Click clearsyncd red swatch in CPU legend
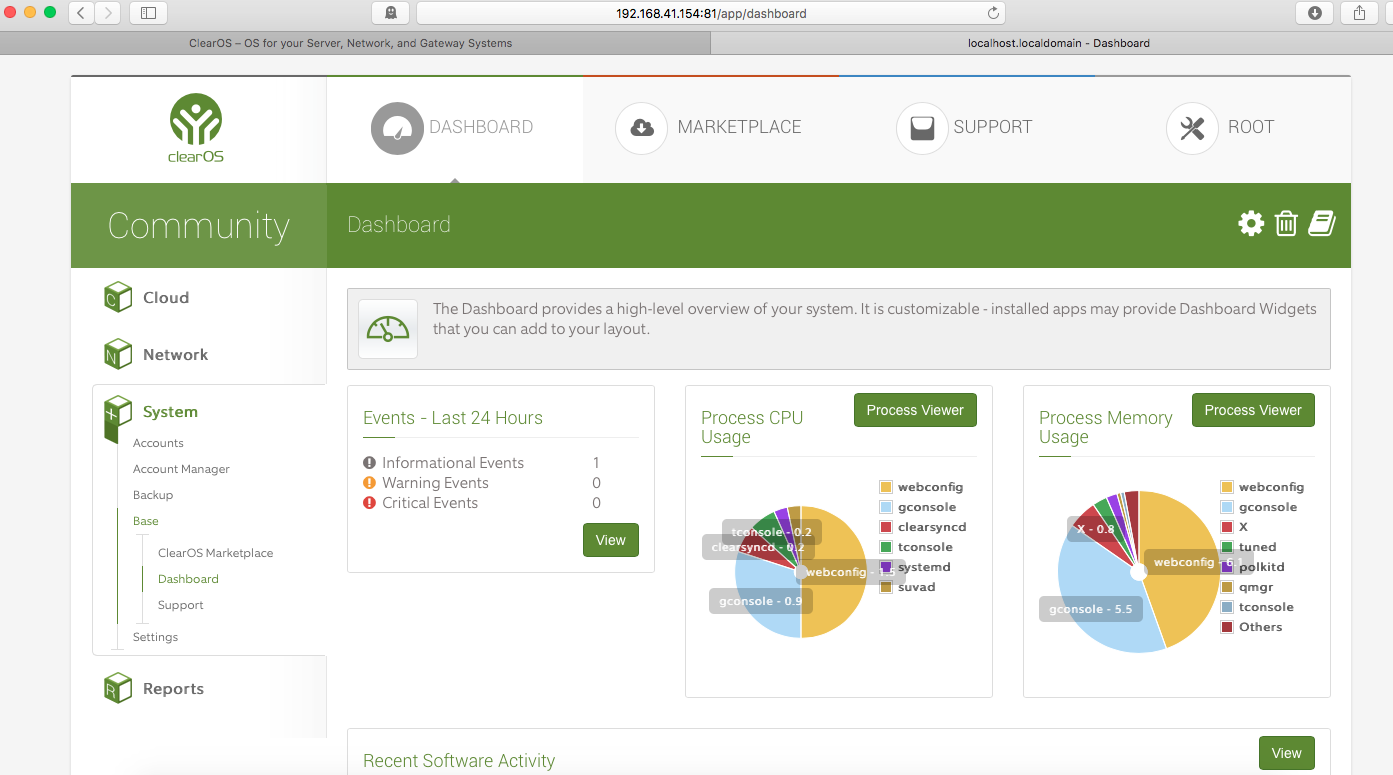The width and height of the screenshot is (1393, 775). [886, 527]
